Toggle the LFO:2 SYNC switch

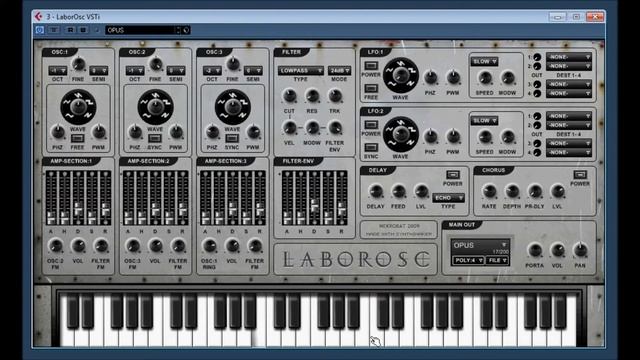371,147
